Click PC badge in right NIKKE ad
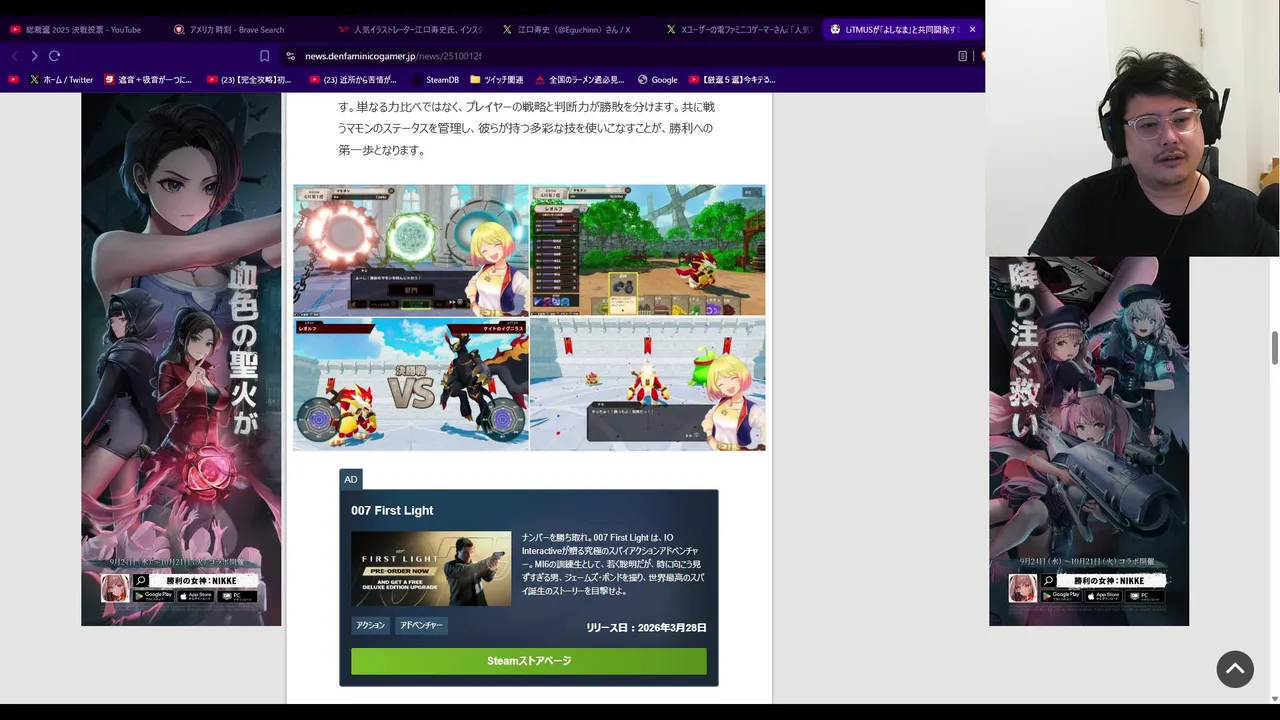 click(1145, 596)
